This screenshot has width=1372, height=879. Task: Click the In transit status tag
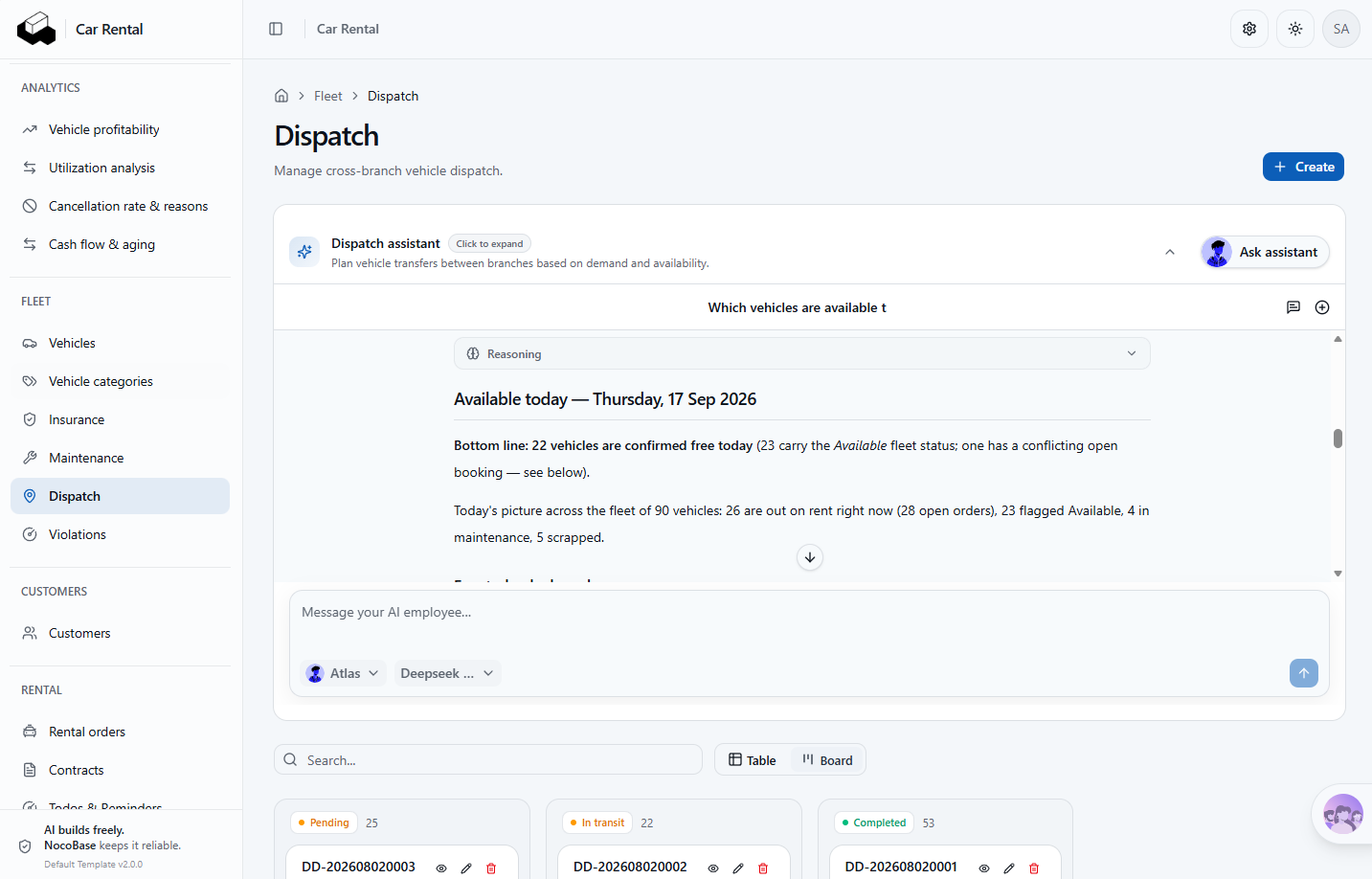coord(596,823)
